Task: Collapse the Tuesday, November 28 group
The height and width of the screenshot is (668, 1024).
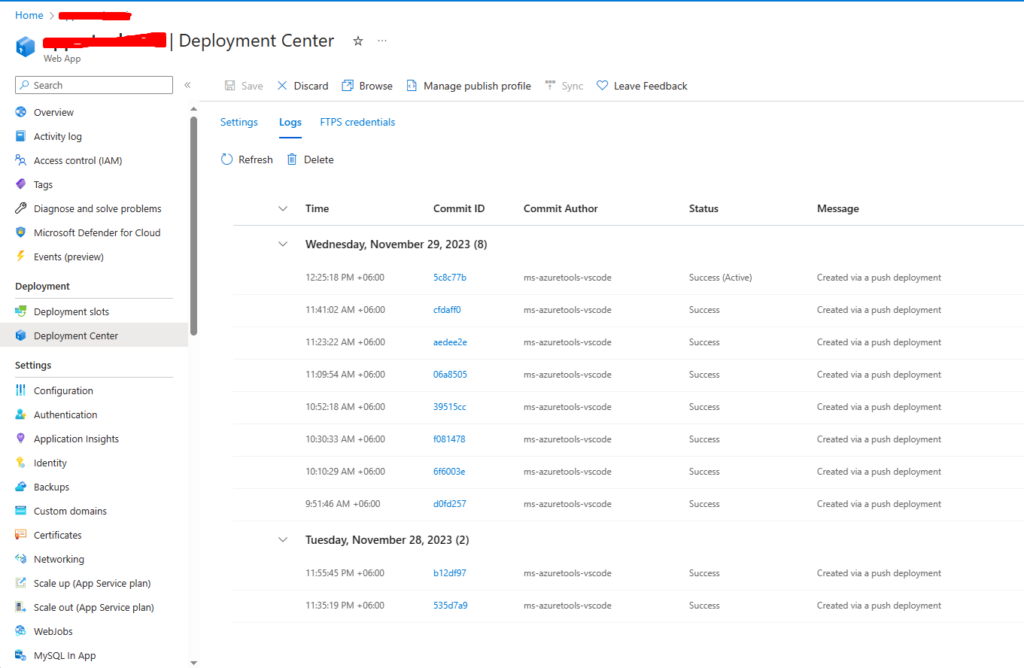Action: [x=282, y=540]
